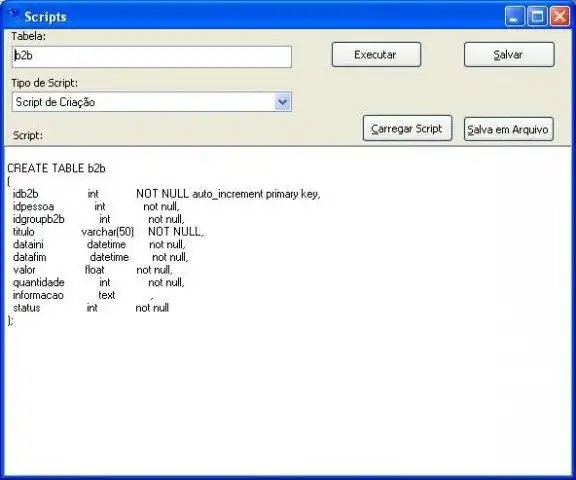The image size is (576, 480).
Task: Click the 'idpessoa' column line
Action: 96,206
